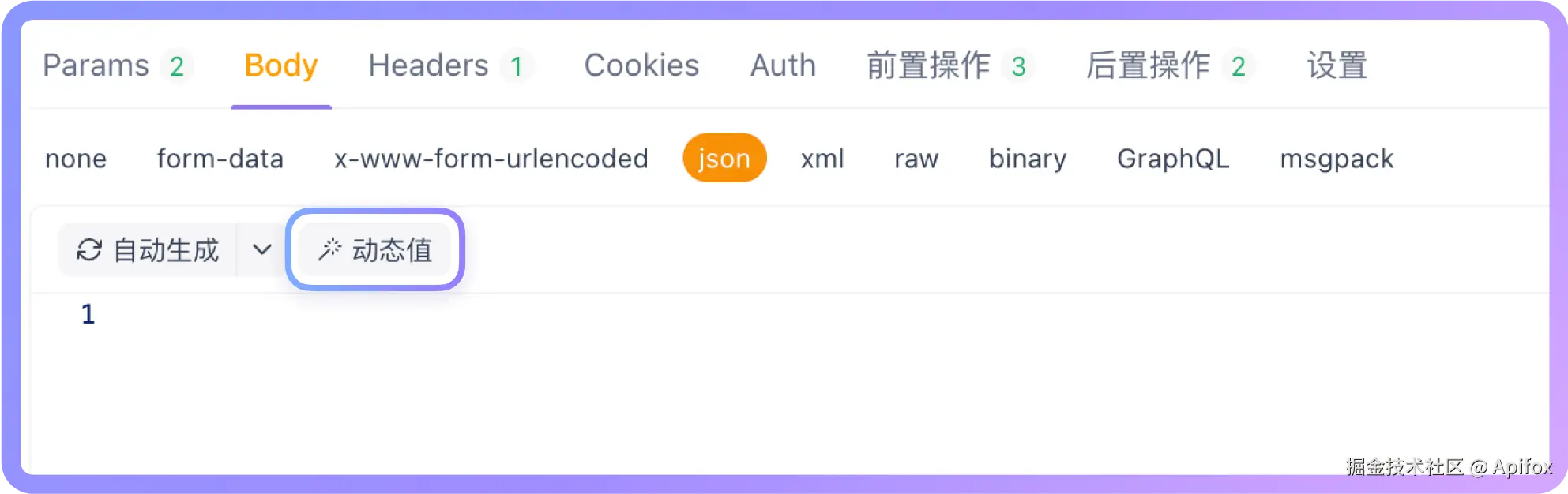The width and height of the screenshot is (1568, 494).
Task: Click the 前置操作 count badge showing 3
Action: 1019,66
